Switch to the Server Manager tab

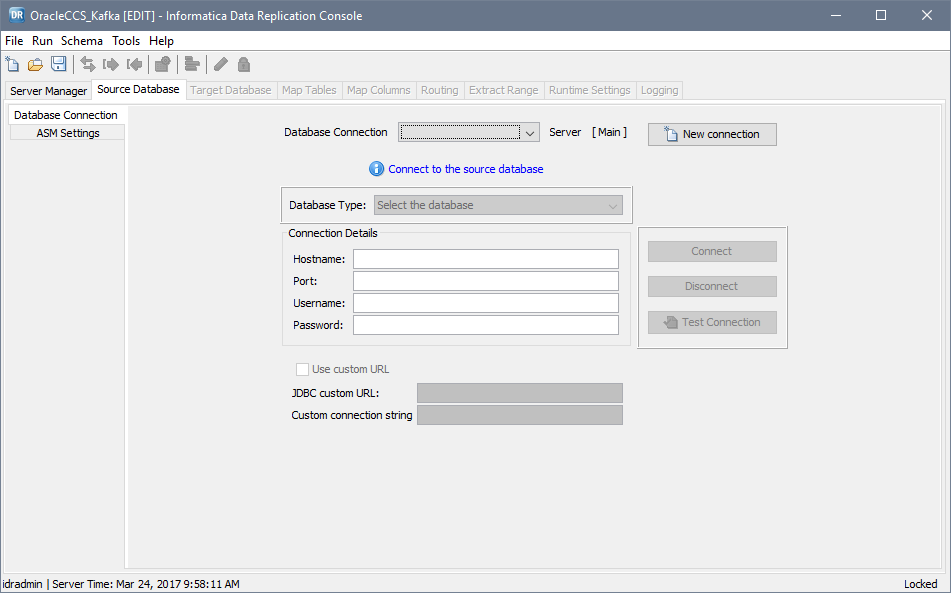[48, 91]
